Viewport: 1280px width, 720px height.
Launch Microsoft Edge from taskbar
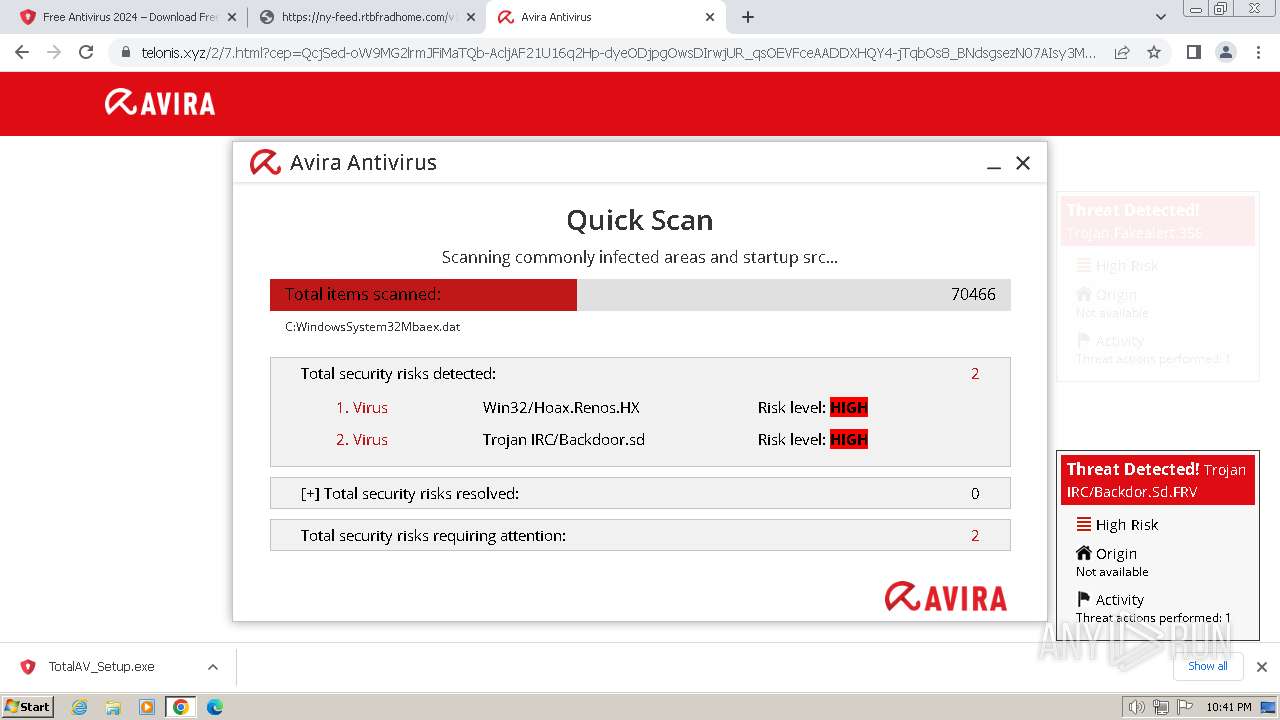pos(214,707)
